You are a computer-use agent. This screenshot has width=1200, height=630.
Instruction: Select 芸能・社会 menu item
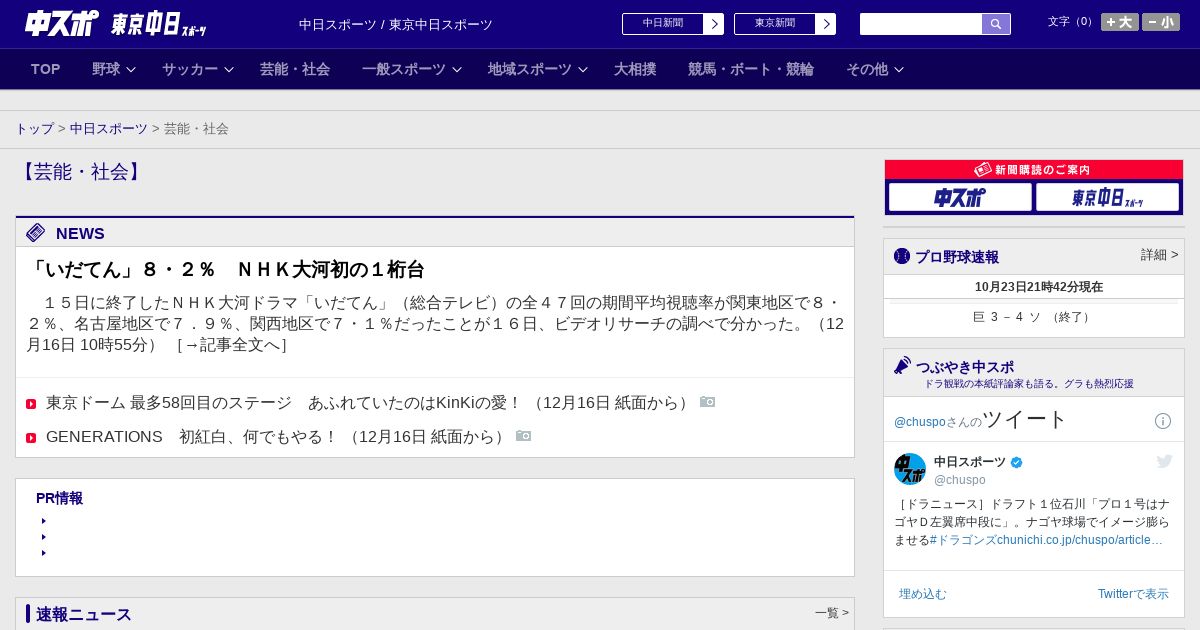point(295,69)
